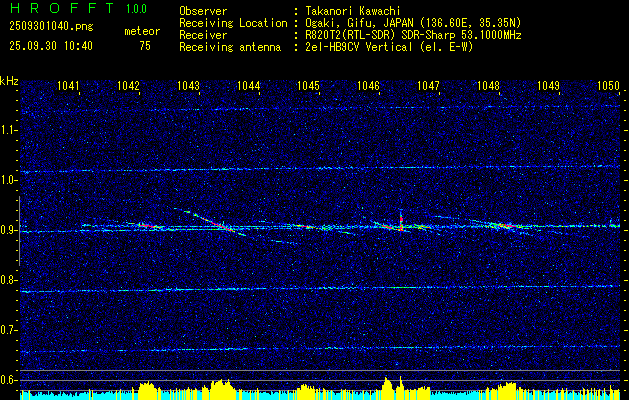
Task: Select the filename 2509301040.png
Action: 51,27
